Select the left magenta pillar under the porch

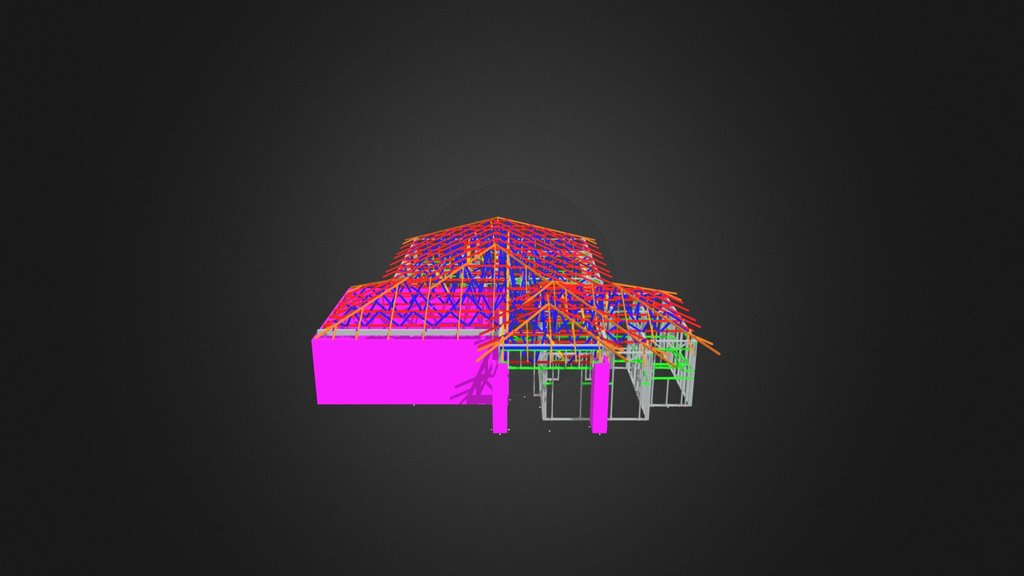[500, 396]
